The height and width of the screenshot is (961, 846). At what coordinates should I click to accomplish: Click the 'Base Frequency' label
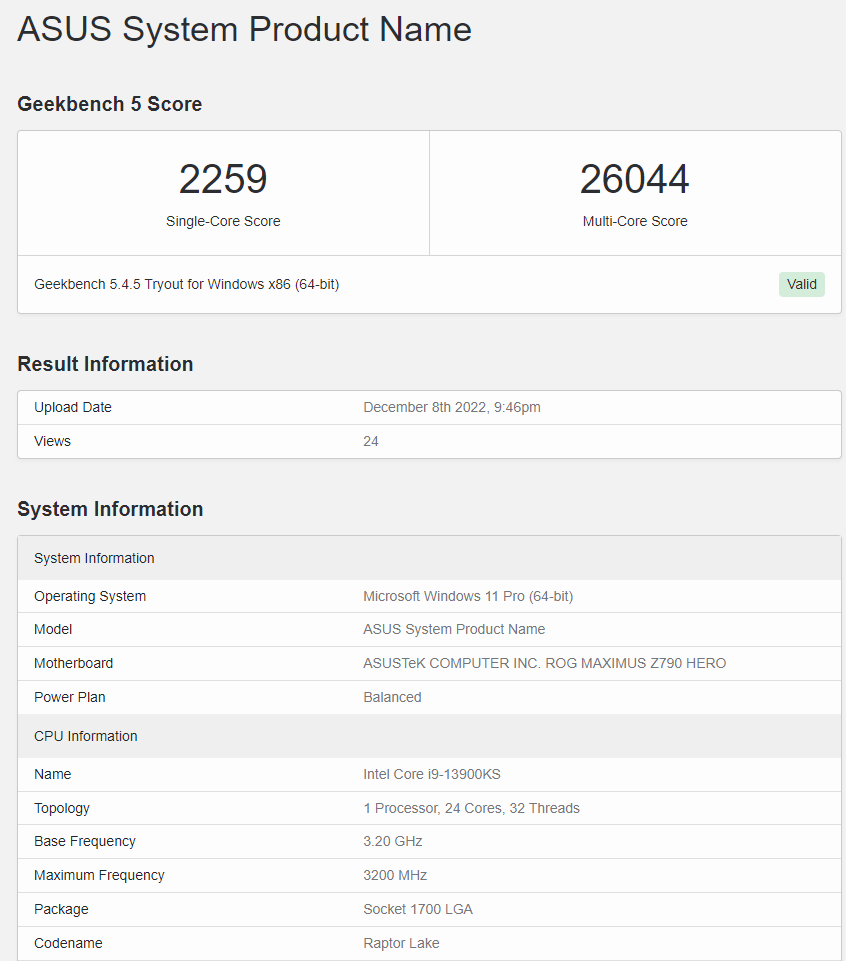click(85, 841)
